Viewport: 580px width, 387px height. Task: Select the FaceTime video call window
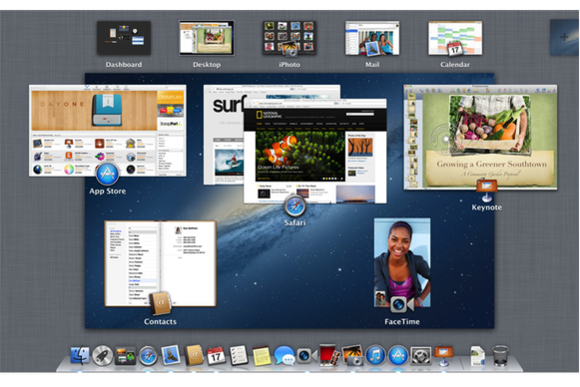pos(402,262)
